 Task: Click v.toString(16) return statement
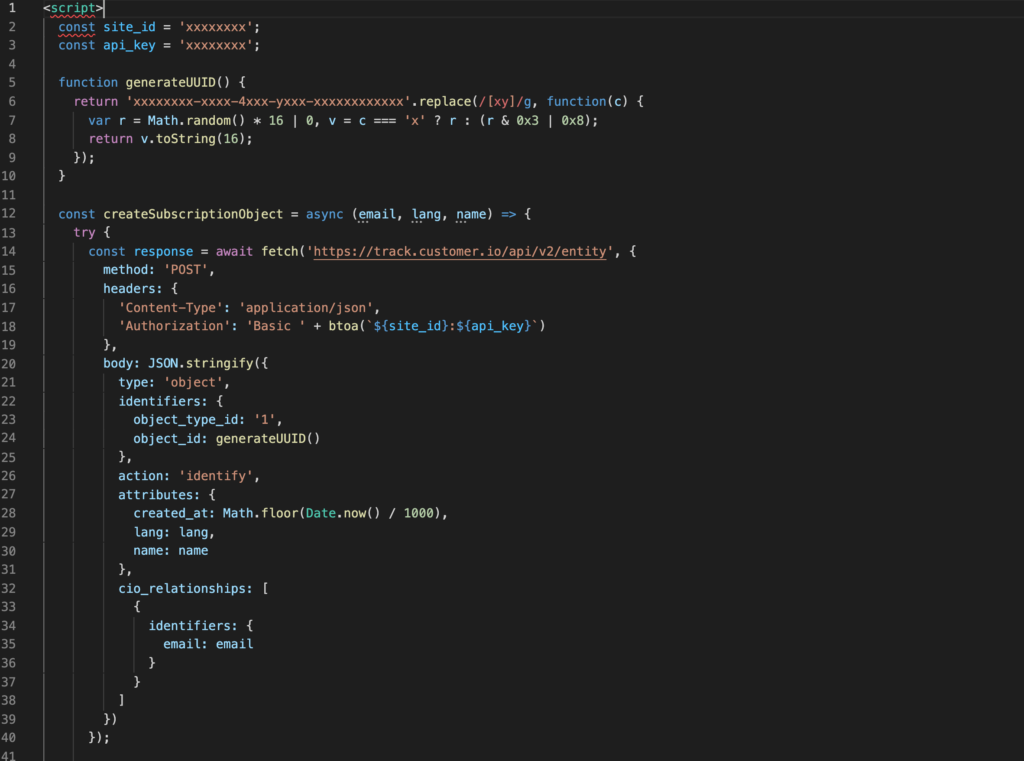(x=170, y=139)
